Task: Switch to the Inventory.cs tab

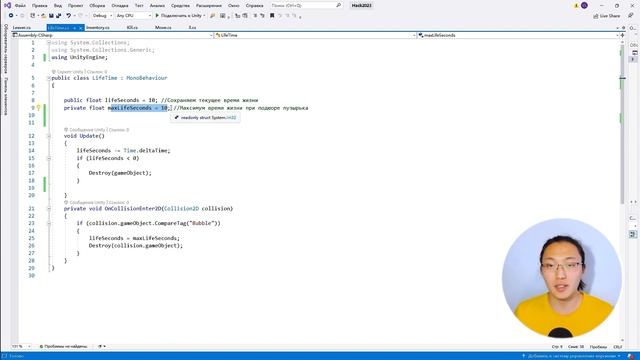Action: point(98,27)
